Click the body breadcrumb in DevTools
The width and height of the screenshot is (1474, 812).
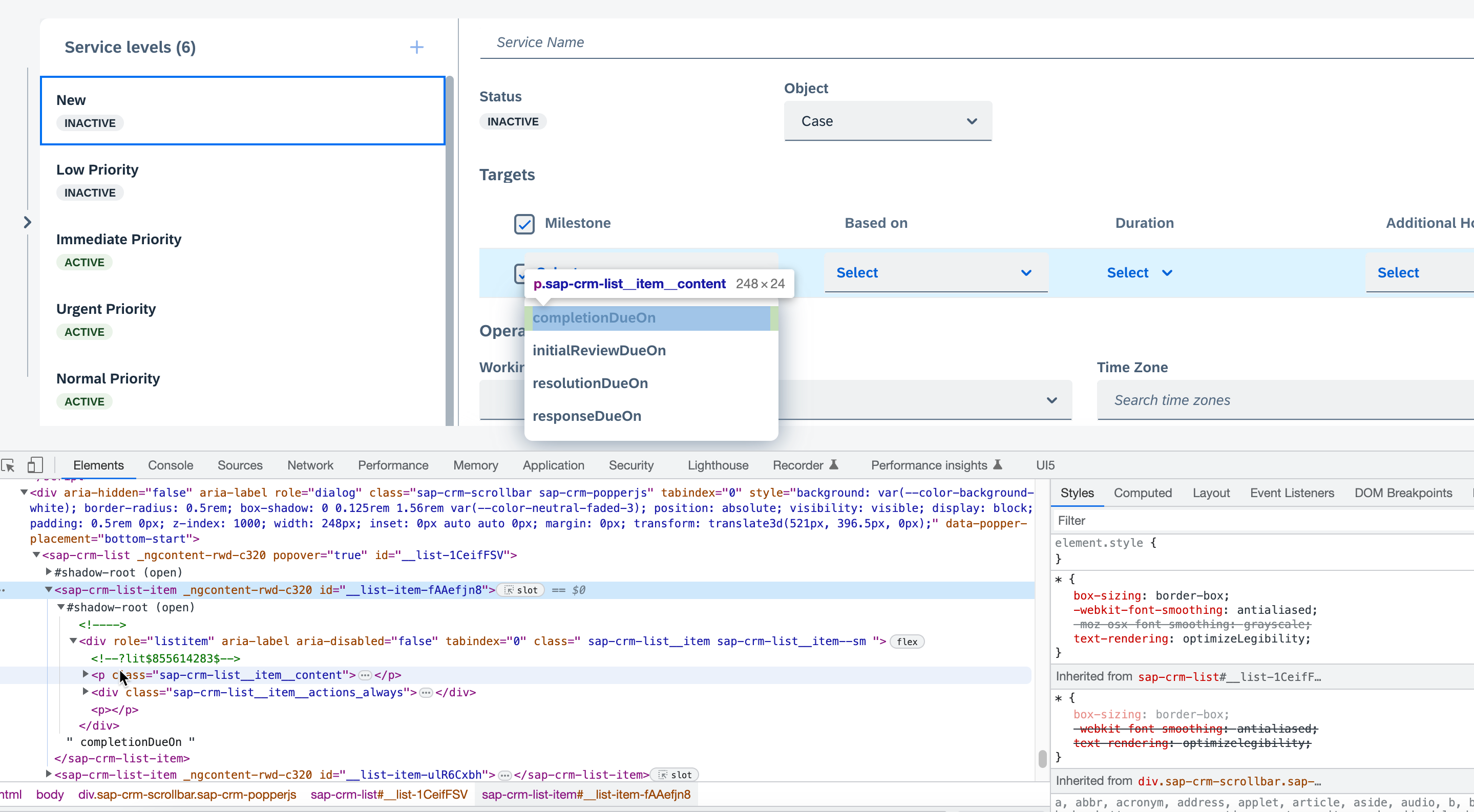(x=50, y=795)
